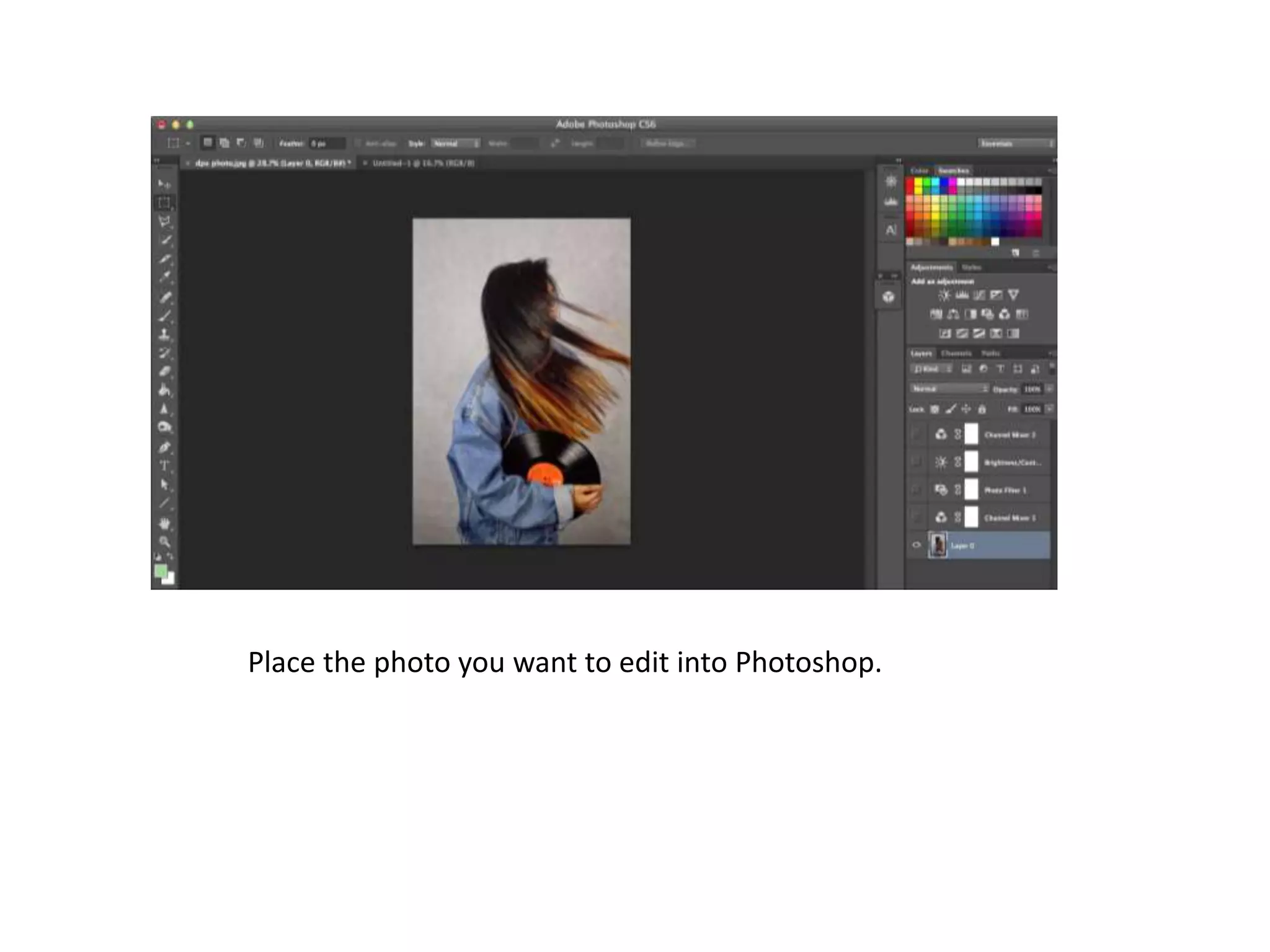Switch to the Channels tab
This screenshot has width=1270, height=952.
(x=956, y=353)
